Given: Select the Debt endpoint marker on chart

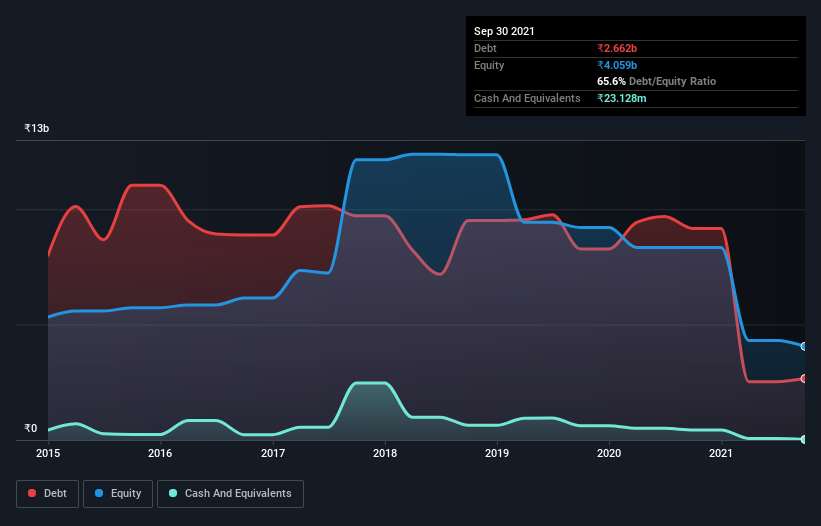Looking at the screenshot, I should [804, 378].
